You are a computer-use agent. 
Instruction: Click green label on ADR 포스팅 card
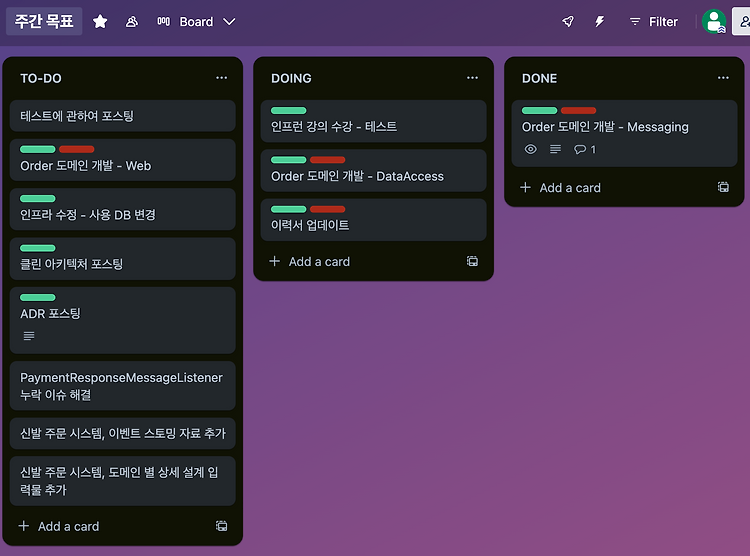(38, 297)
